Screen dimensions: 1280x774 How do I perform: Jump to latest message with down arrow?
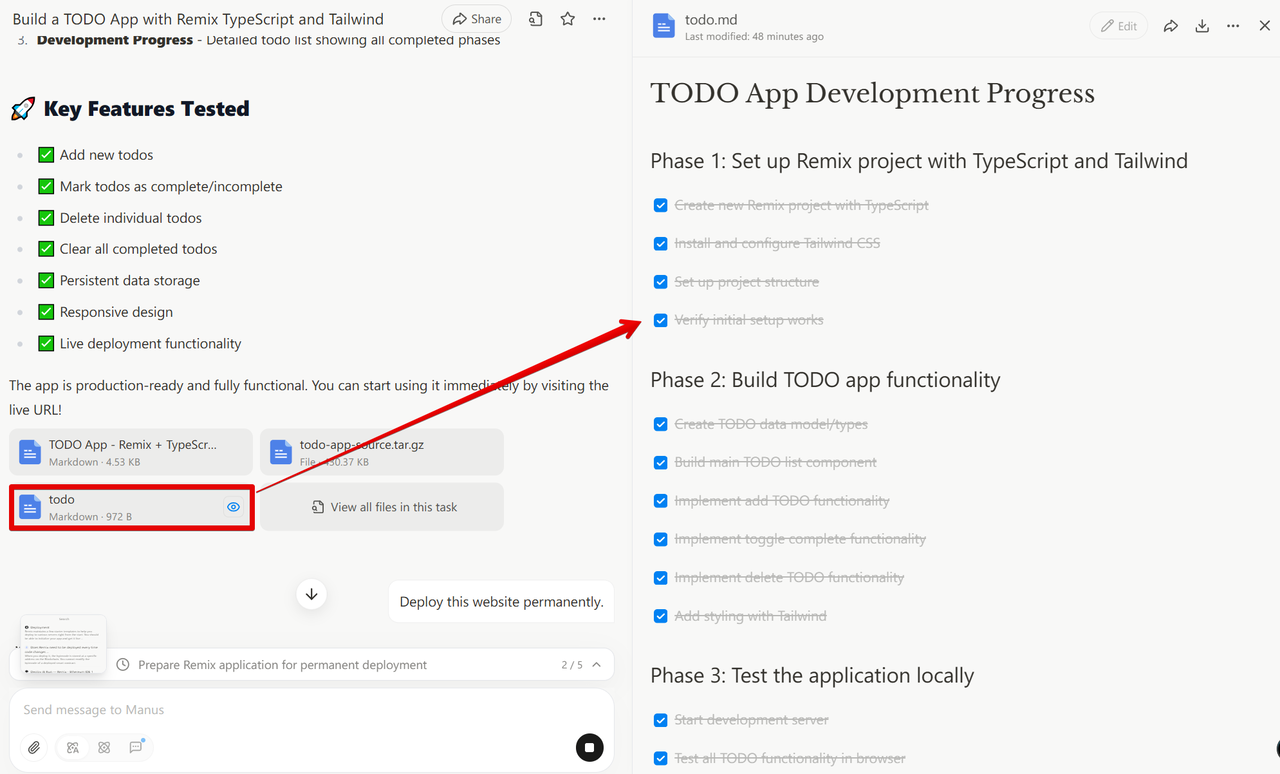tap(312, 594)
